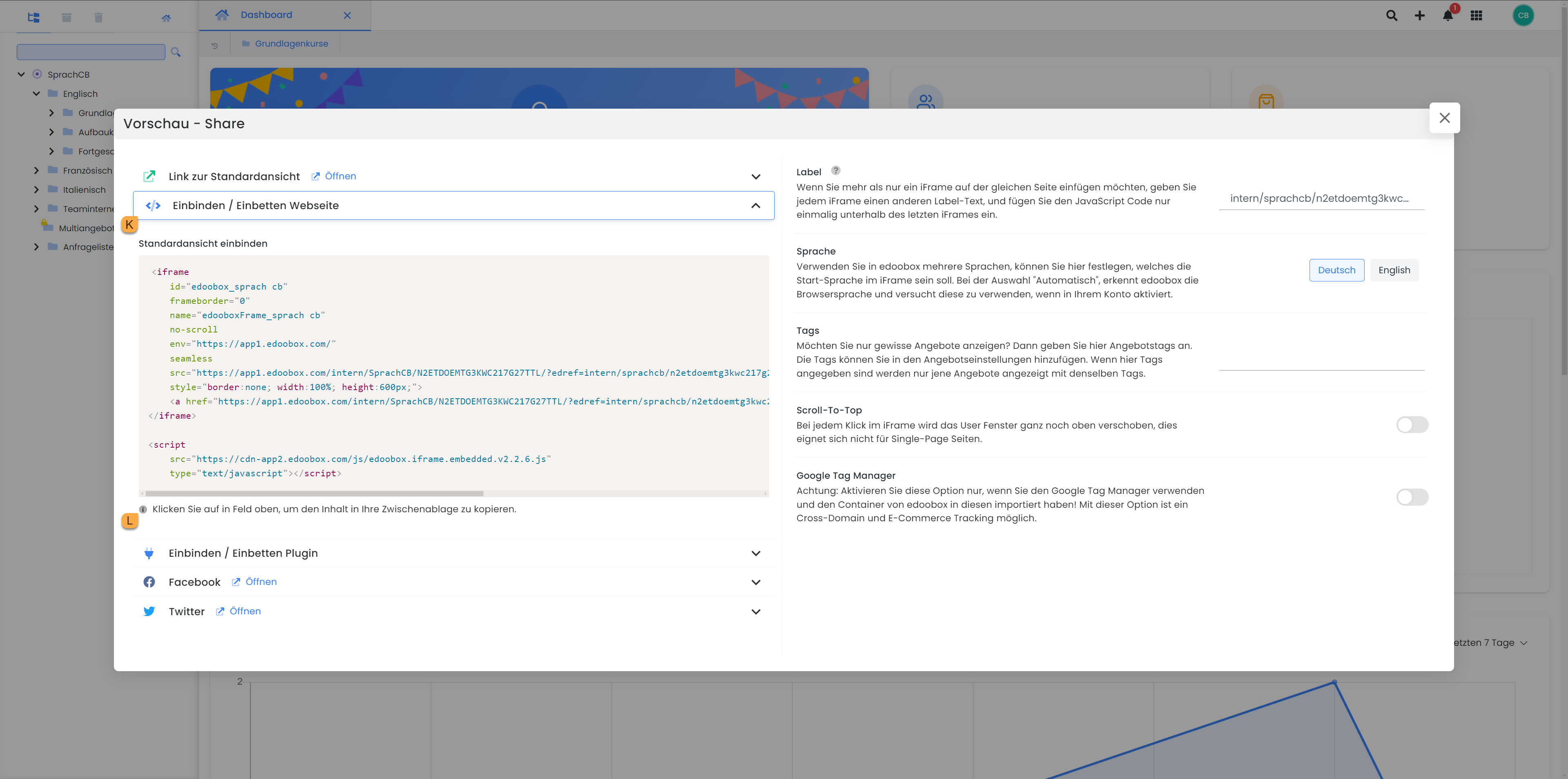This screenshot has height=779, width=1568.
Task: Click the CB user avatar
Action: [x=1523, y=16]
